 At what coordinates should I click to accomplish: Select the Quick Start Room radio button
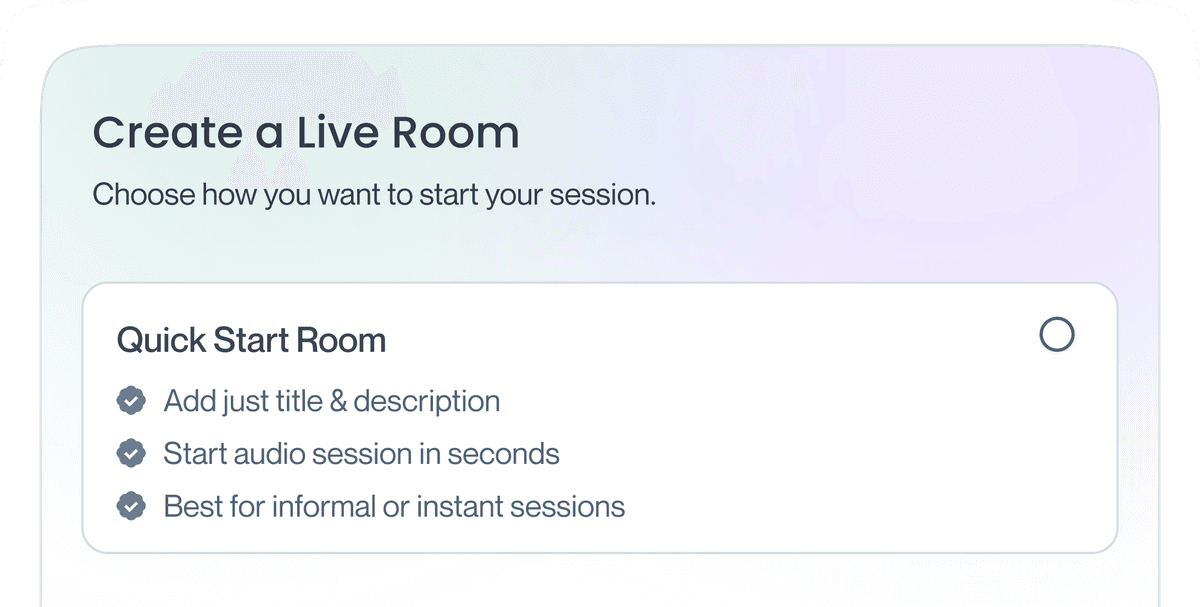pyautogui.click(x=1056, y=334)
